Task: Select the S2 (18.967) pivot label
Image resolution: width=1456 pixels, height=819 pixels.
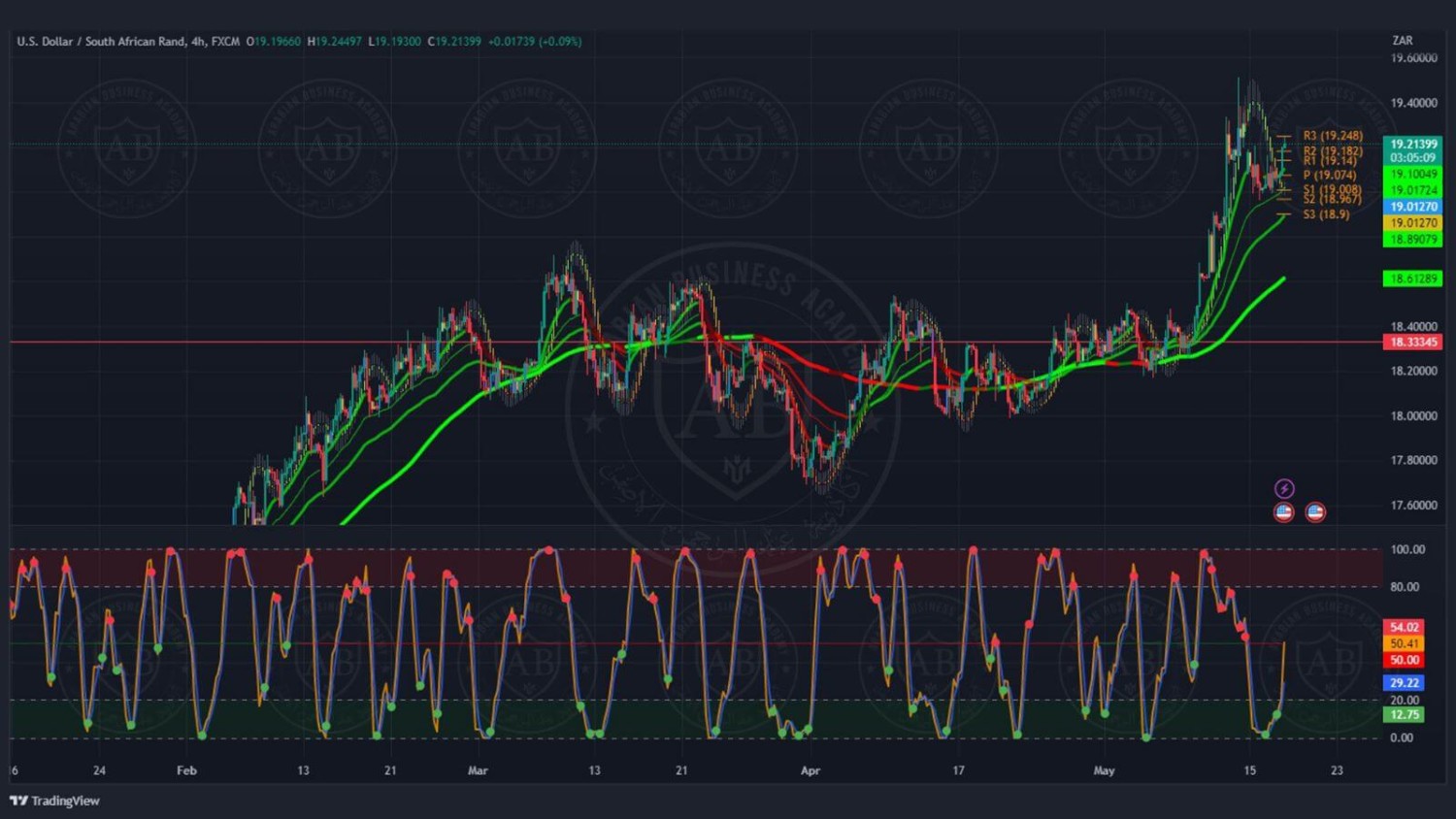Action: click(1333, 200)
